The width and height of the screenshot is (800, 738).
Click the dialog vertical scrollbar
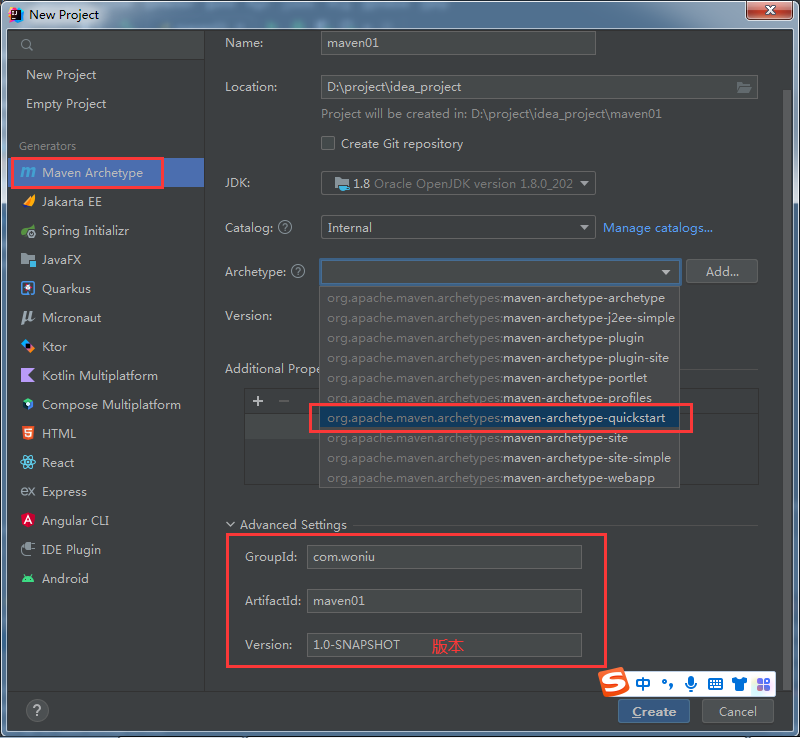click(787, 388)
